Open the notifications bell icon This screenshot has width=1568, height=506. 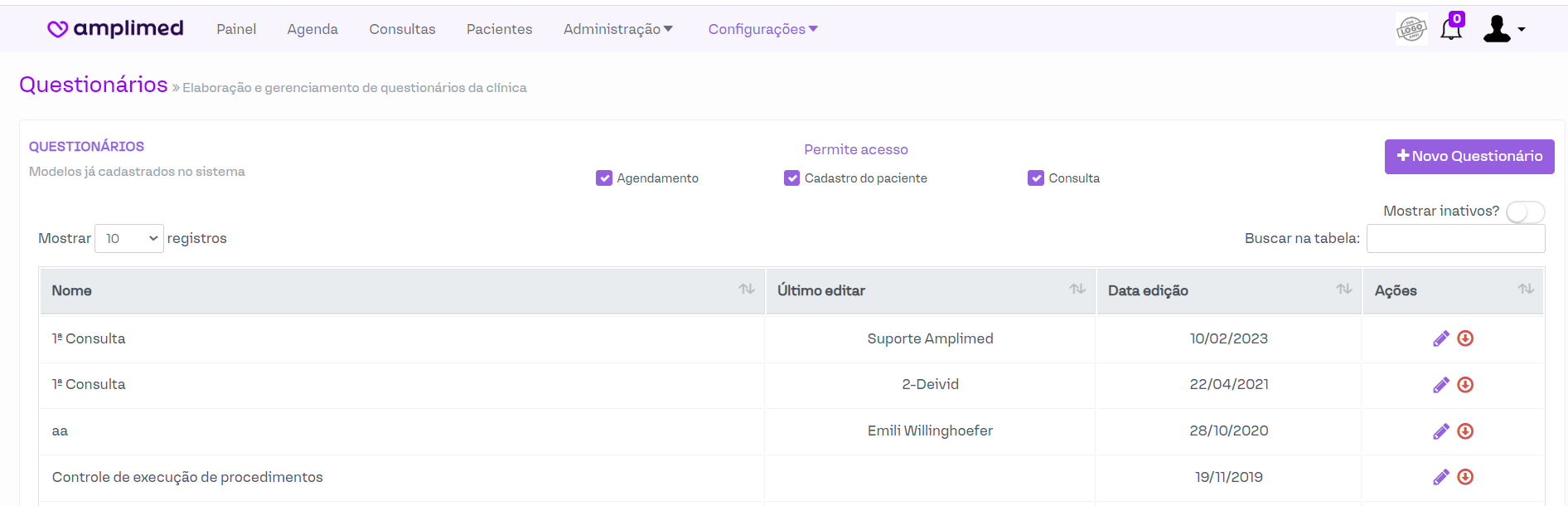[x=1450, y=30]
